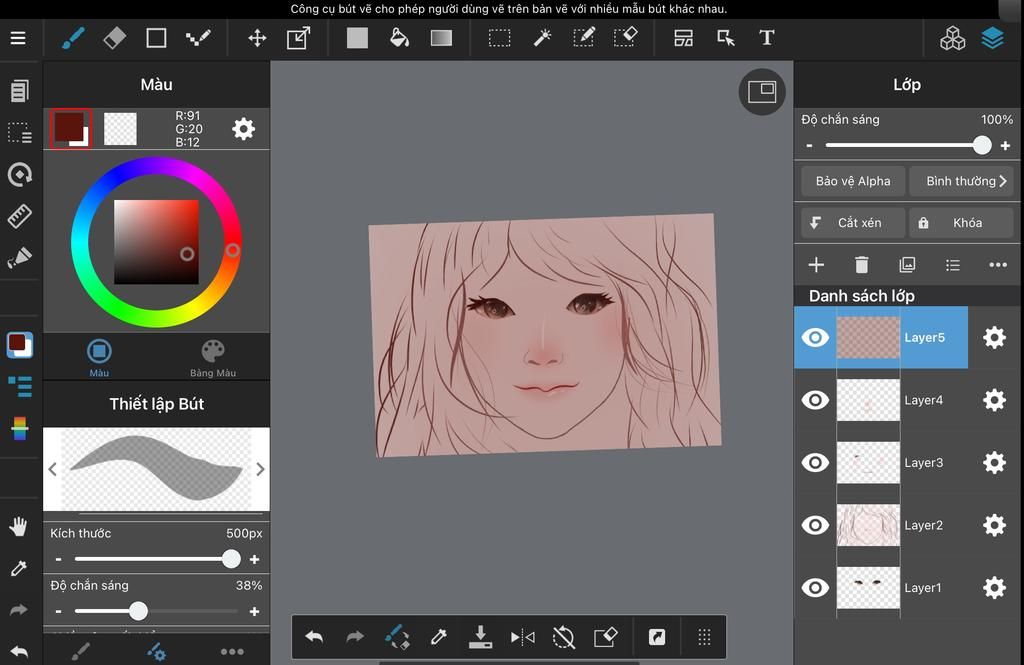
Task: Open Bình thường blend mode dropdown
Action: 961,181
